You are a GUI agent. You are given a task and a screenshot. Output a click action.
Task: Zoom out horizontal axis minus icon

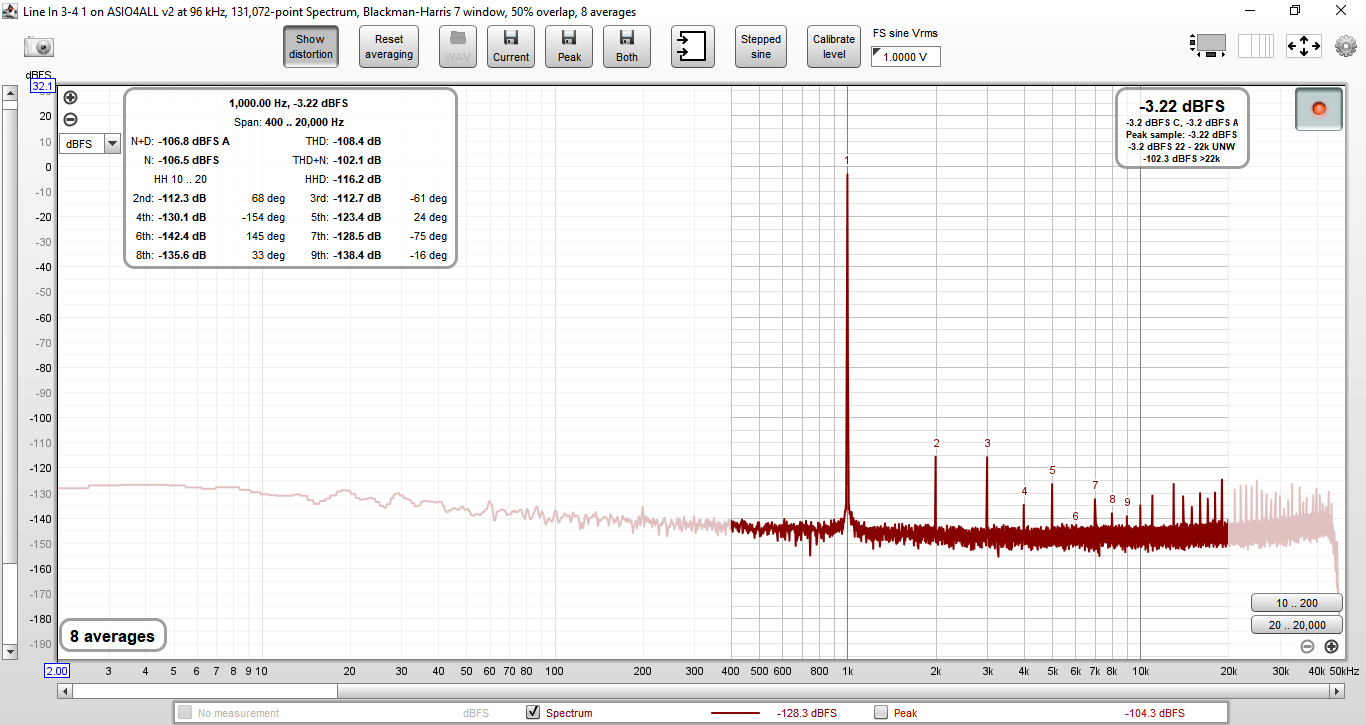click(x=1308, y=647)
